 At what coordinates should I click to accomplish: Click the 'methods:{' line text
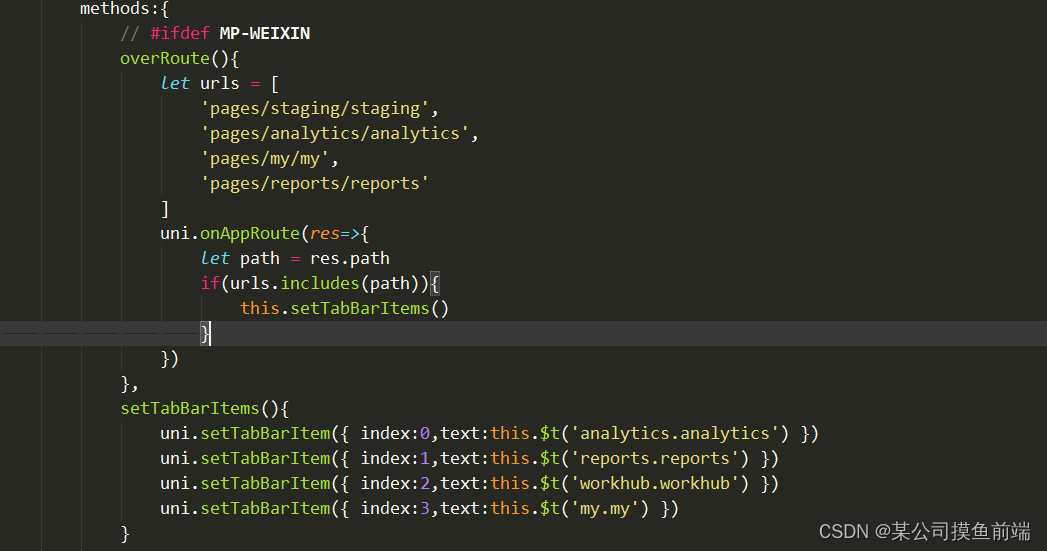click(124, 9)
